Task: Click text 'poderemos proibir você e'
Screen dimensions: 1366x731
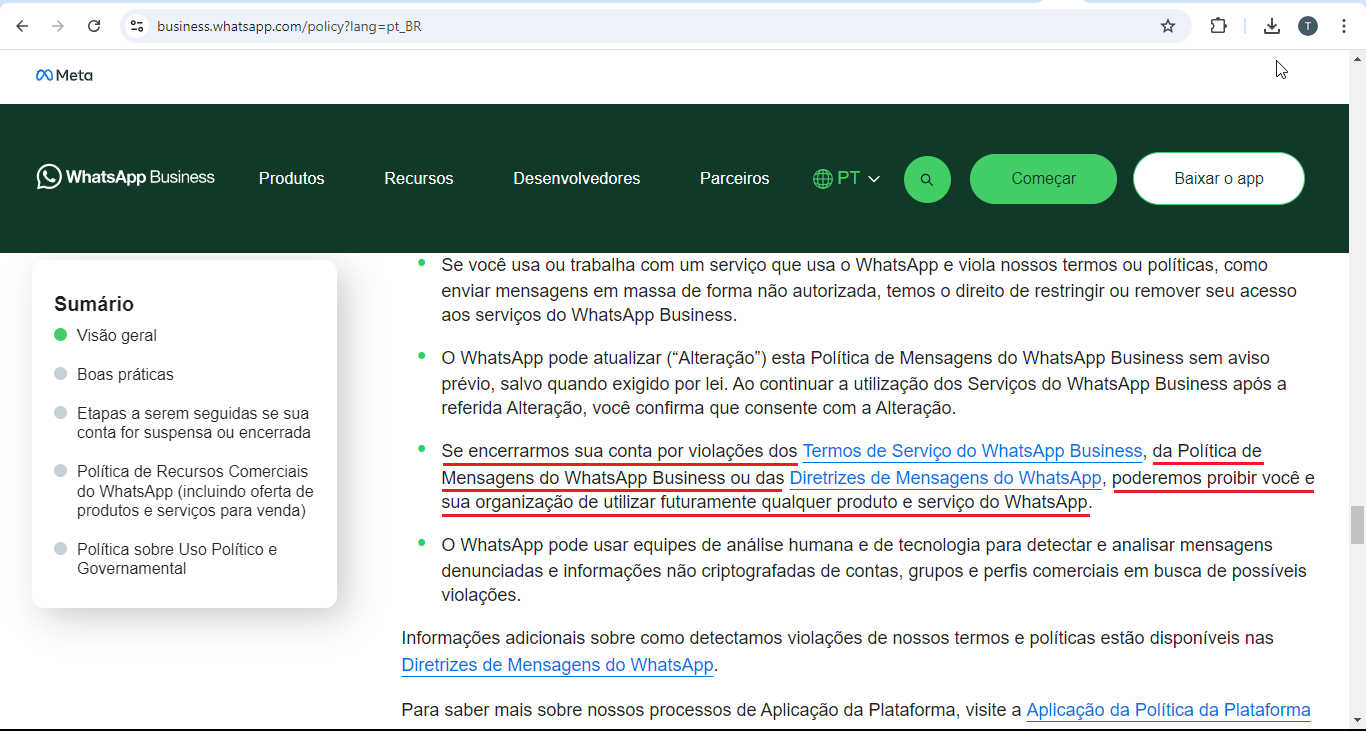Action: click(x=1213, y=478)
